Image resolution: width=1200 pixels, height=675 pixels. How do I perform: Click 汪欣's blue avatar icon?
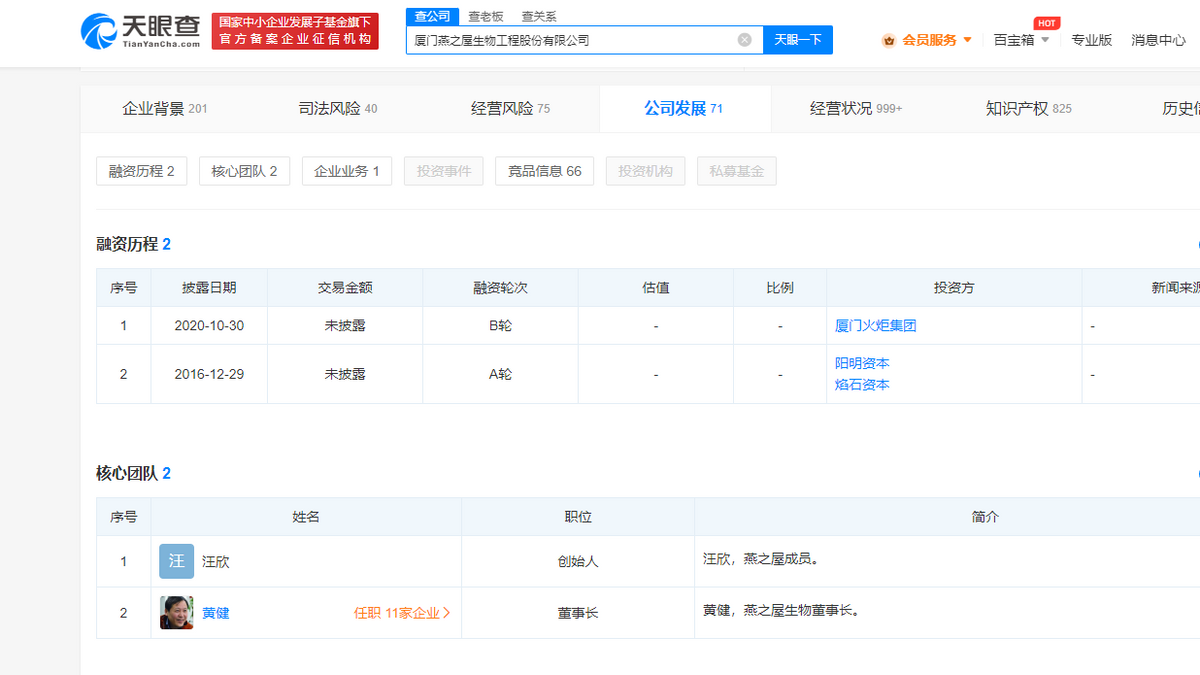[176, 561]
